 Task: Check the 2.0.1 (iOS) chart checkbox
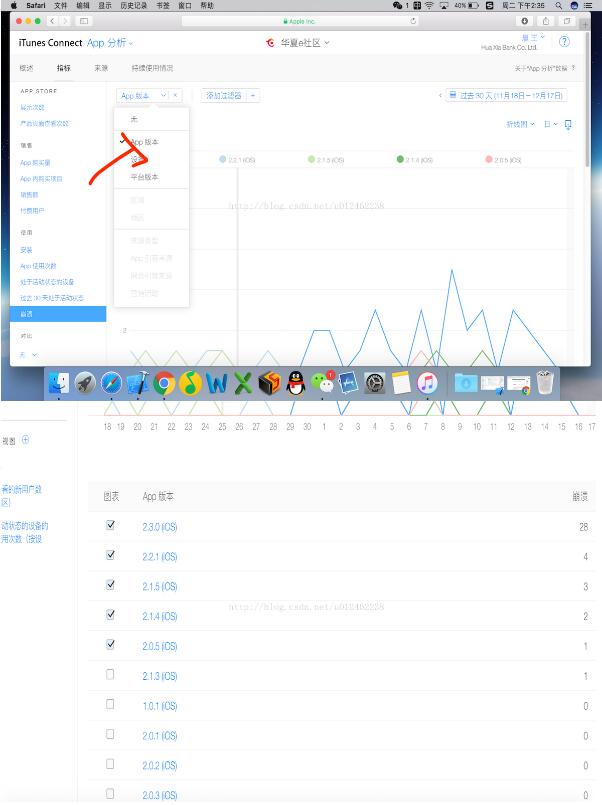(110, 734)
